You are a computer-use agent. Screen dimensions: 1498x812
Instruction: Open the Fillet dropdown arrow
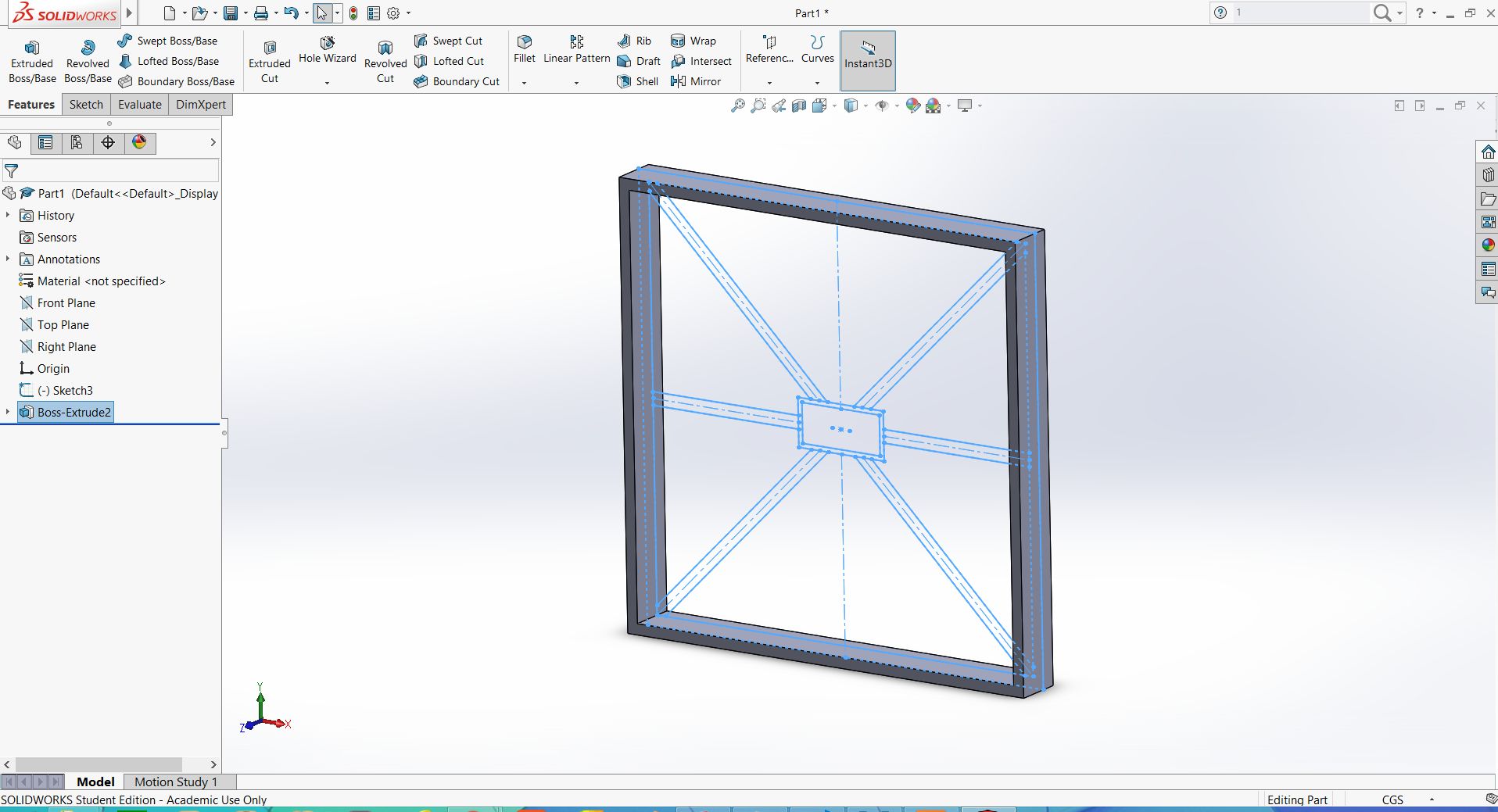pos(524,83)
